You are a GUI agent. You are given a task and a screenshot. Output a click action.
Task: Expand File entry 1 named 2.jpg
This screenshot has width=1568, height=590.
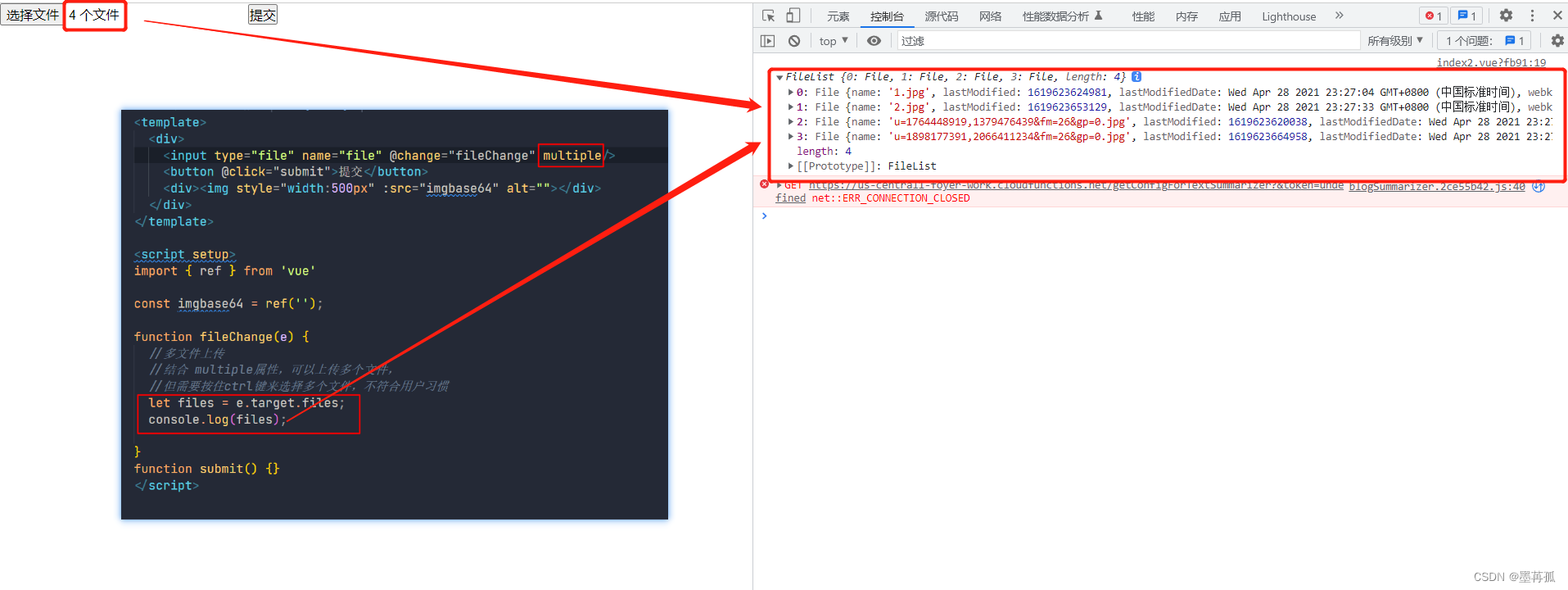tap(790, 107)
